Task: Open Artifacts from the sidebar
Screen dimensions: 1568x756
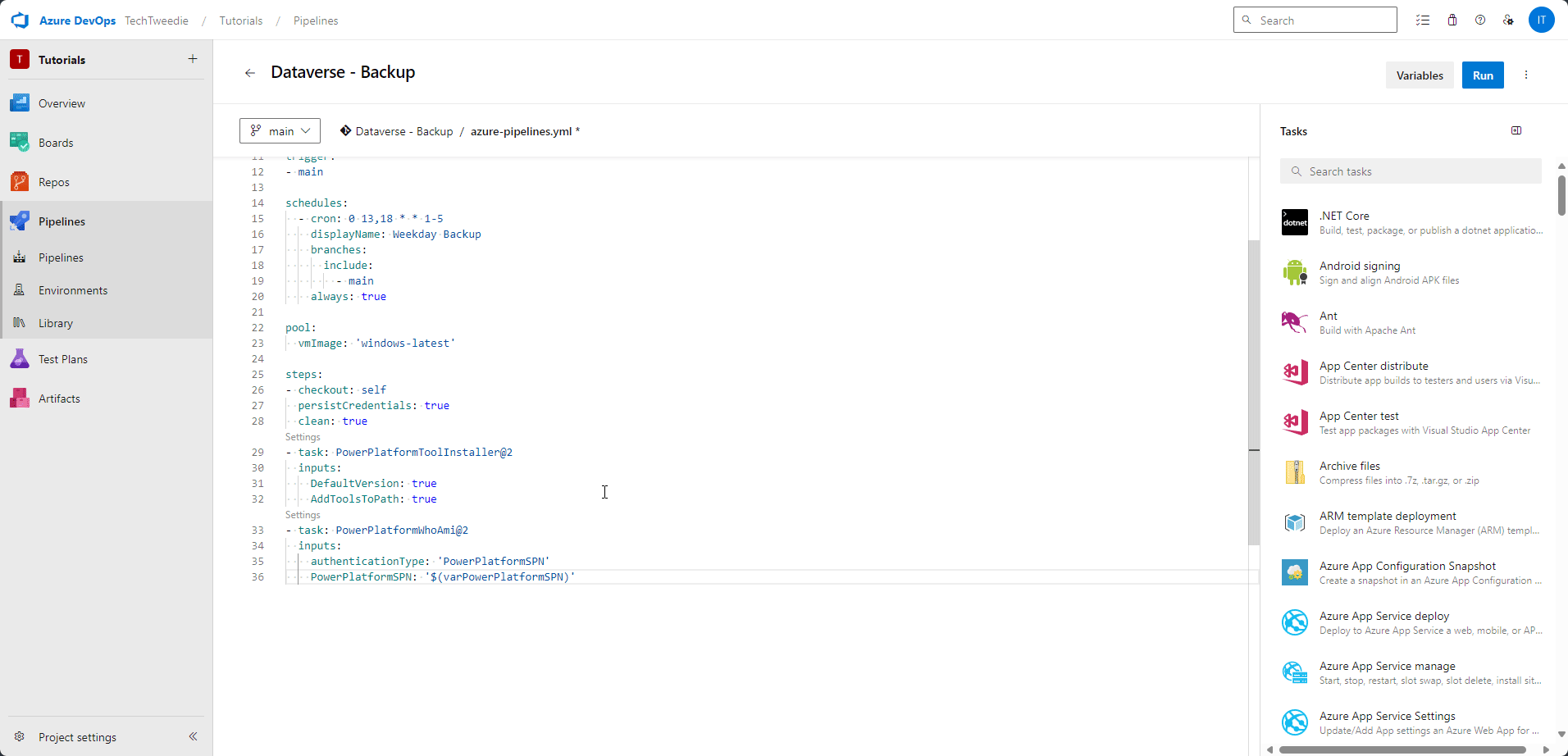Action: 58,398
